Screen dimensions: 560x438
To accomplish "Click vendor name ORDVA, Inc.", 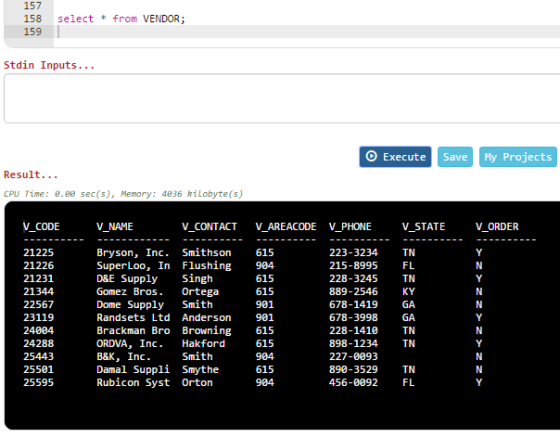I will click(x=130, y=343).
